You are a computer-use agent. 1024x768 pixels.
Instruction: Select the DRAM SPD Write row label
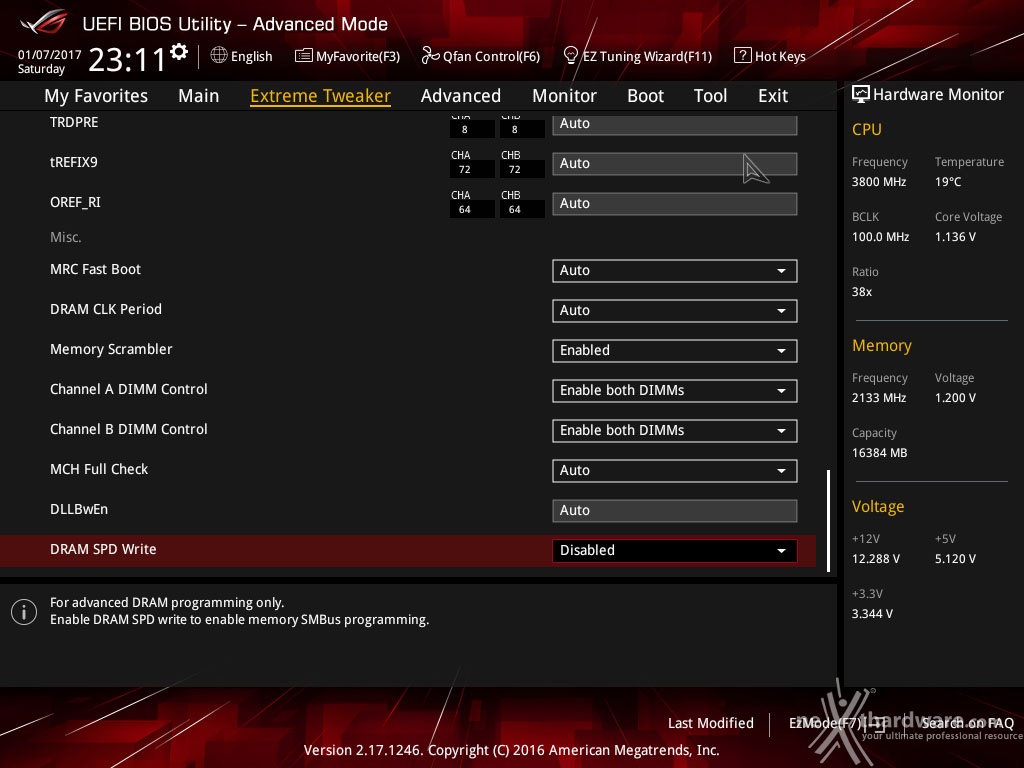[103, 549]
